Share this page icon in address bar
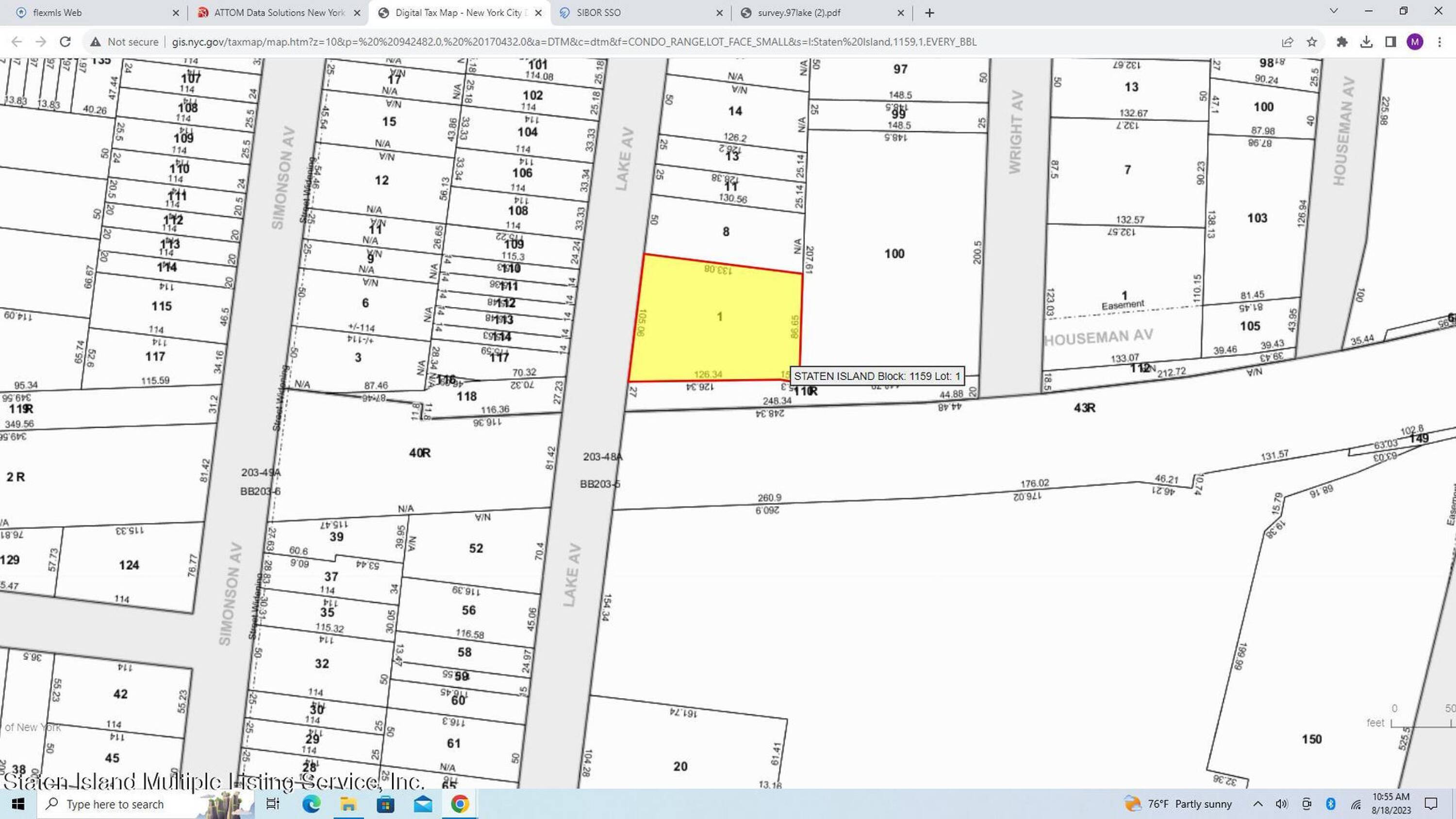This screenshot has height=819, width=1456. [1288, 42]
